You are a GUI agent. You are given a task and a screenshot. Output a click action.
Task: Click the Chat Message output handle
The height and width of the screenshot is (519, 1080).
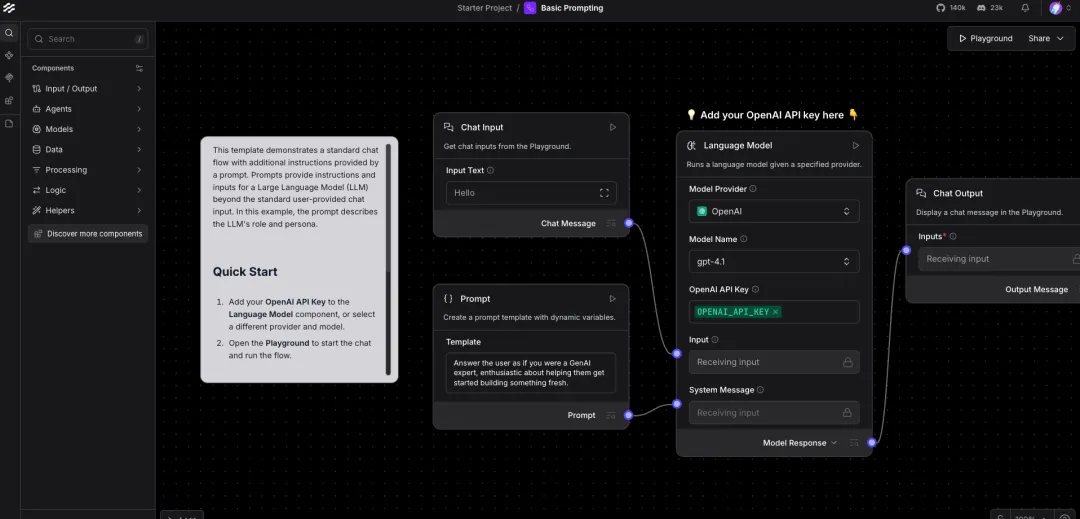coord(628,223)
